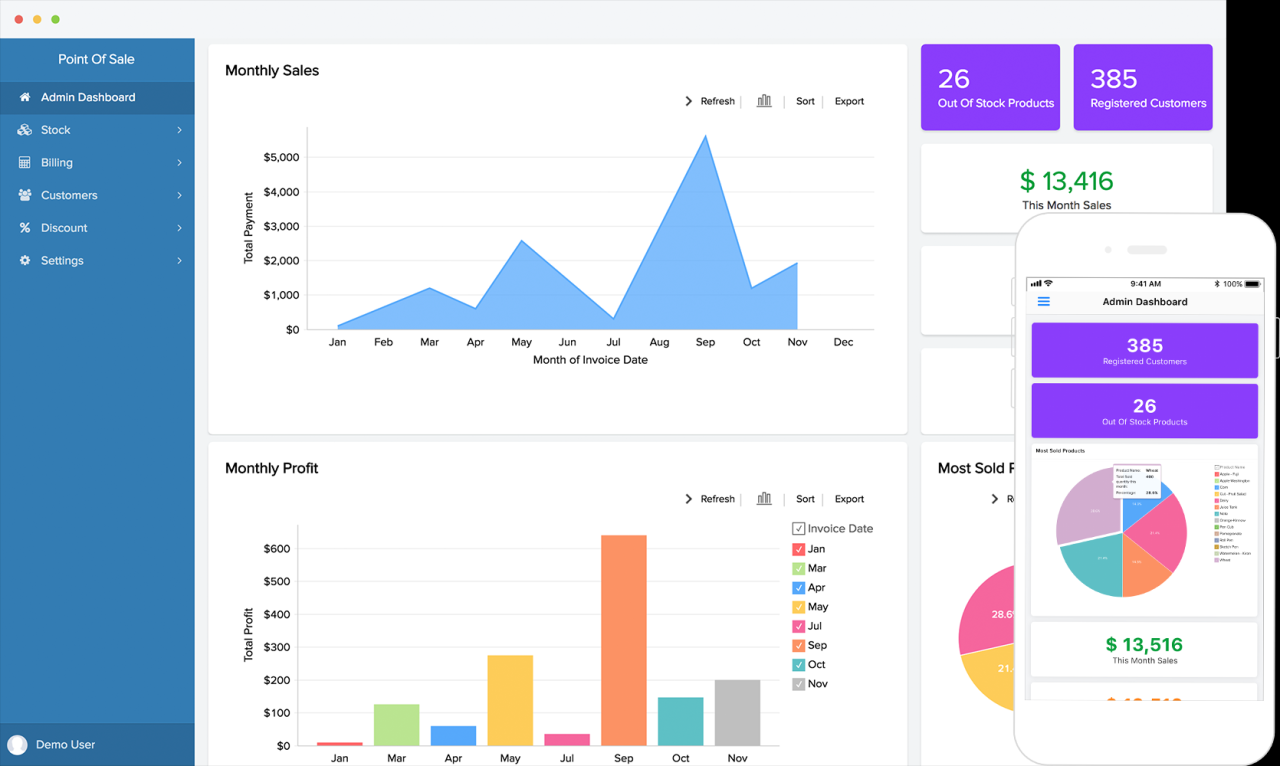This screenshot has height=766, width=1280.
Task: Uncheck Jan in Monthly Profit legend
Action: click(x=798, y=549)
